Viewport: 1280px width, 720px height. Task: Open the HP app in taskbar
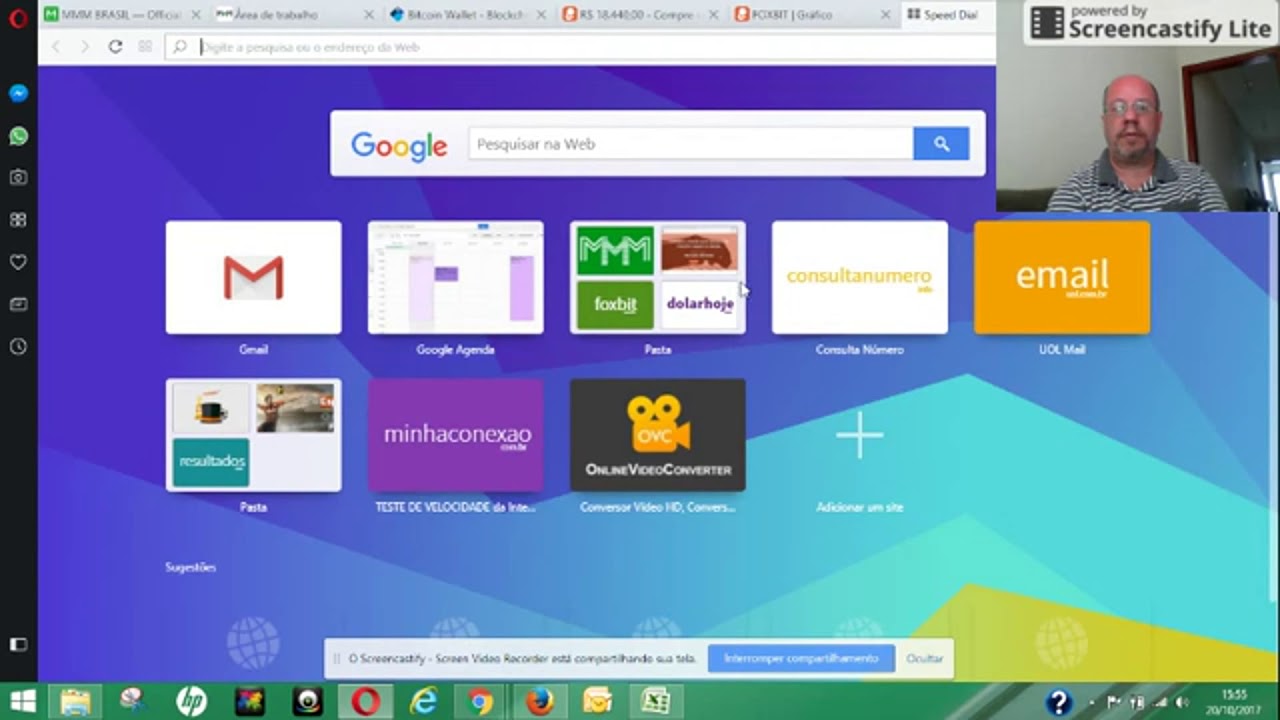[191, 701]
